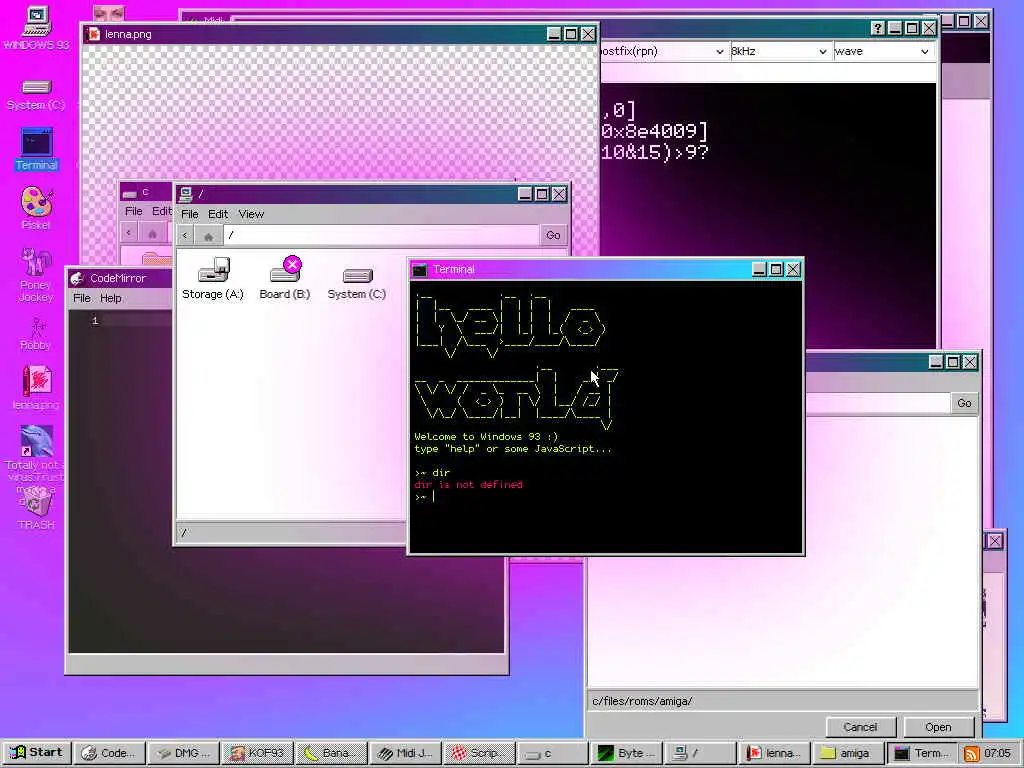
Task: Click the 'dir is not defined' error text
Action: pyautogui.click(x=468, y=485)
